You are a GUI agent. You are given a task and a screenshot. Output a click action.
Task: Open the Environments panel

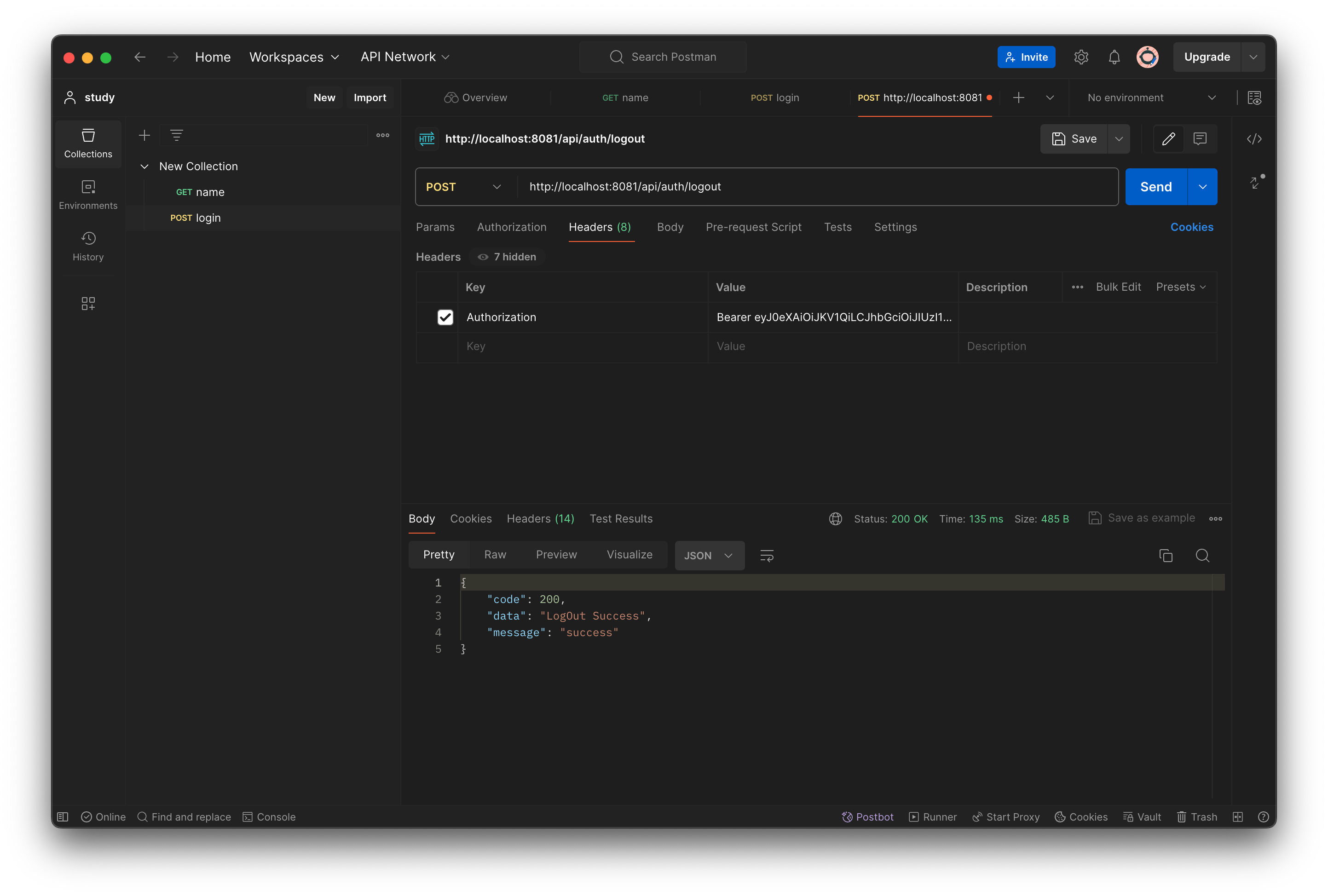88,194
